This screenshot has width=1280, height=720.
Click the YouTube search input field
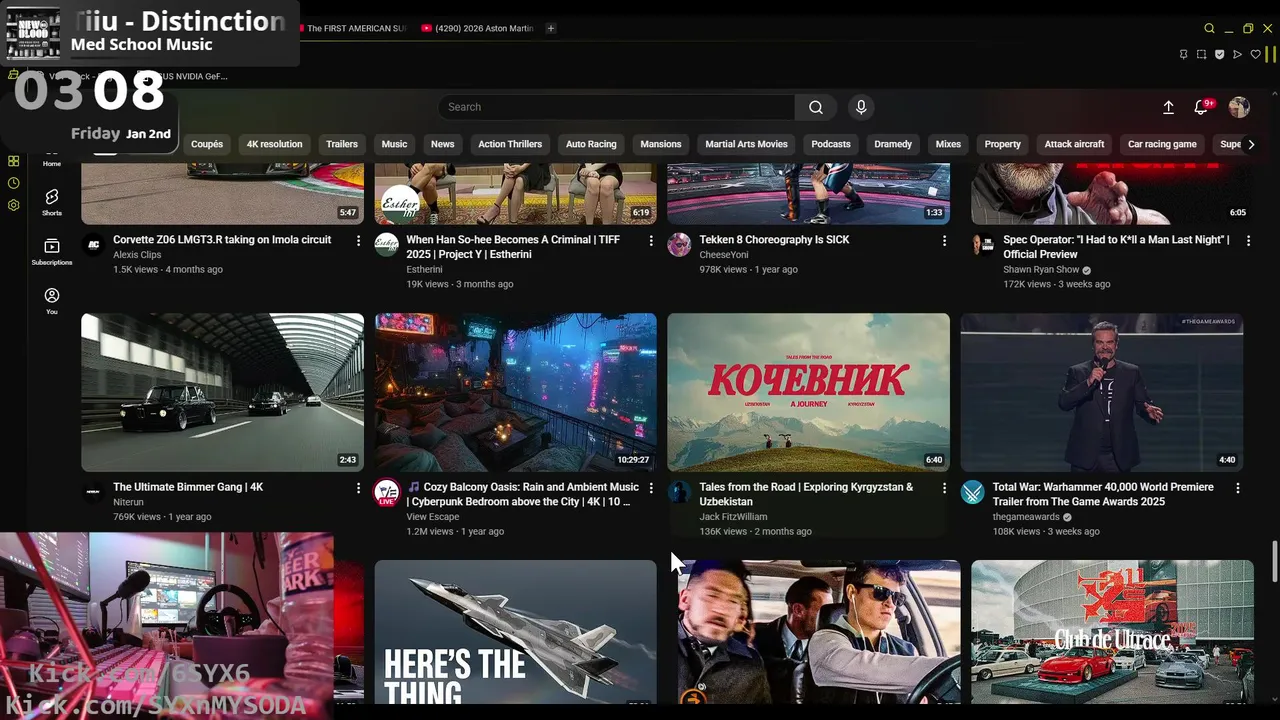616,107
